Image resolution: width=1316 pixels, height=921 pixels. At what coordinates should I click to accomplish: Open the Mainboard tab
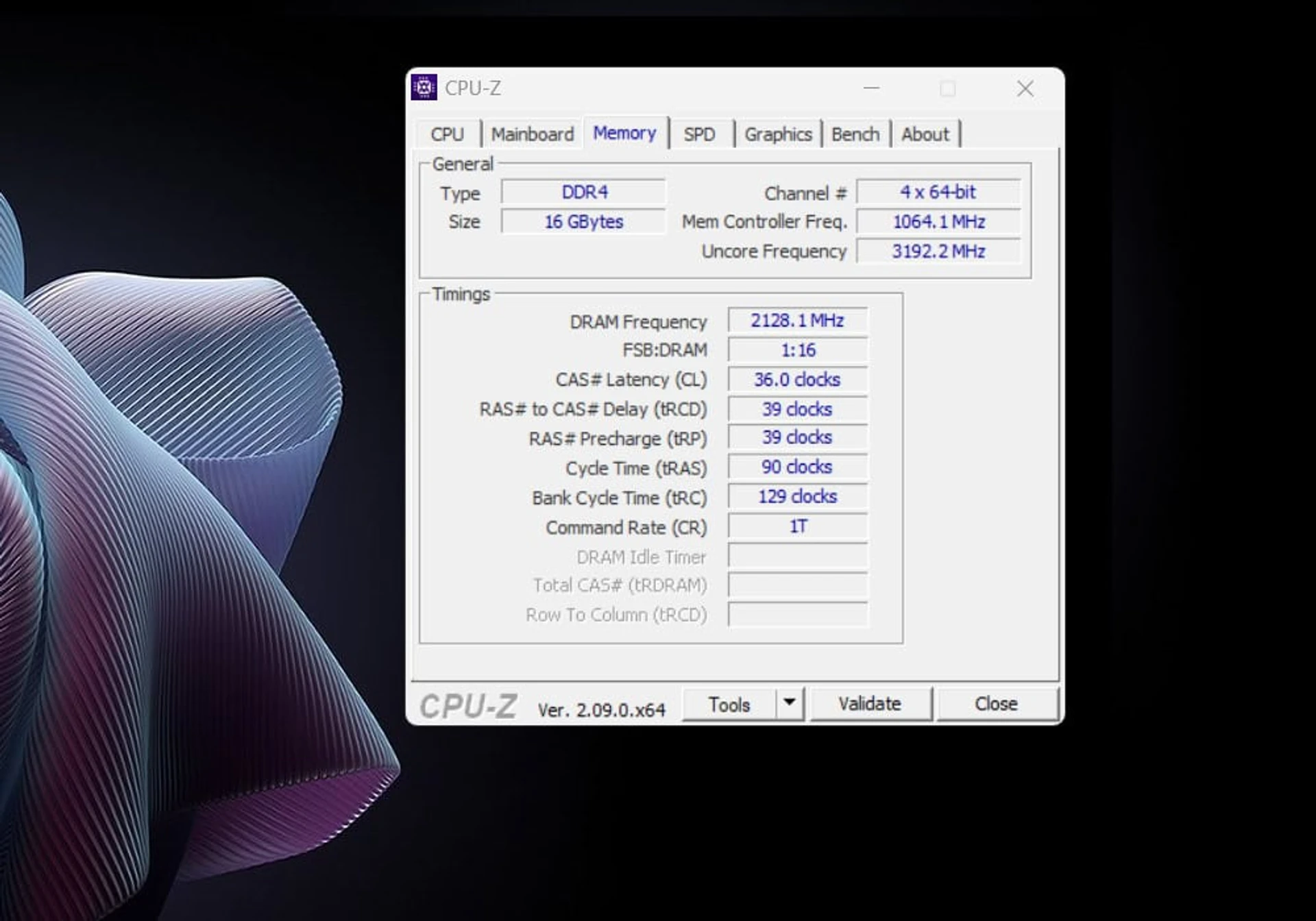533,134
